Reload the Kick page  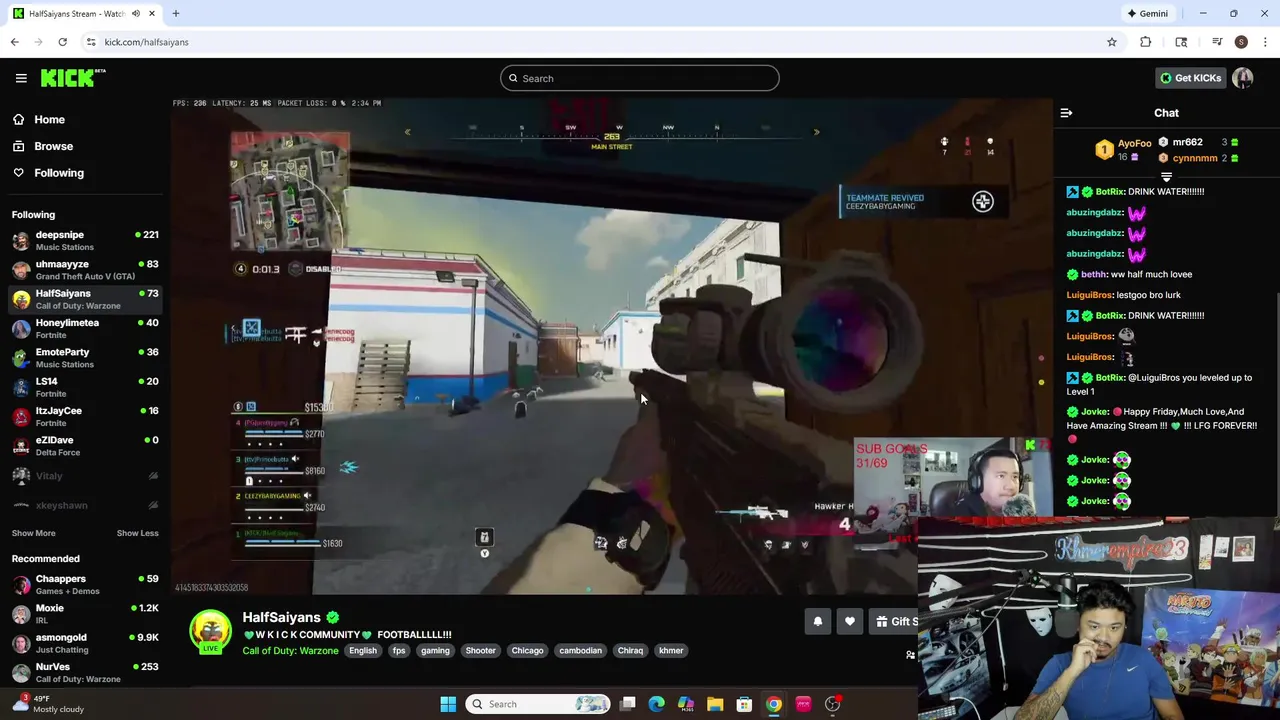62,42
